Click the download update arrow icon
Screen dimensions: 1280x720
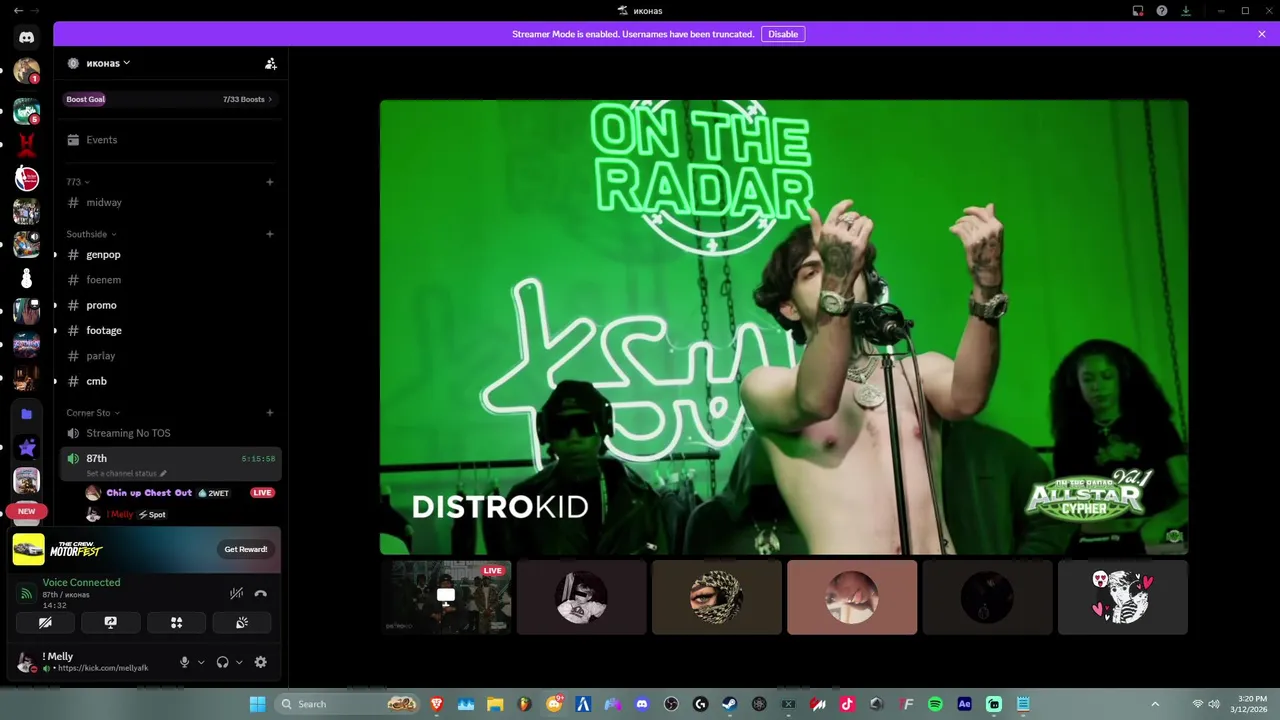pos(1186,11)
